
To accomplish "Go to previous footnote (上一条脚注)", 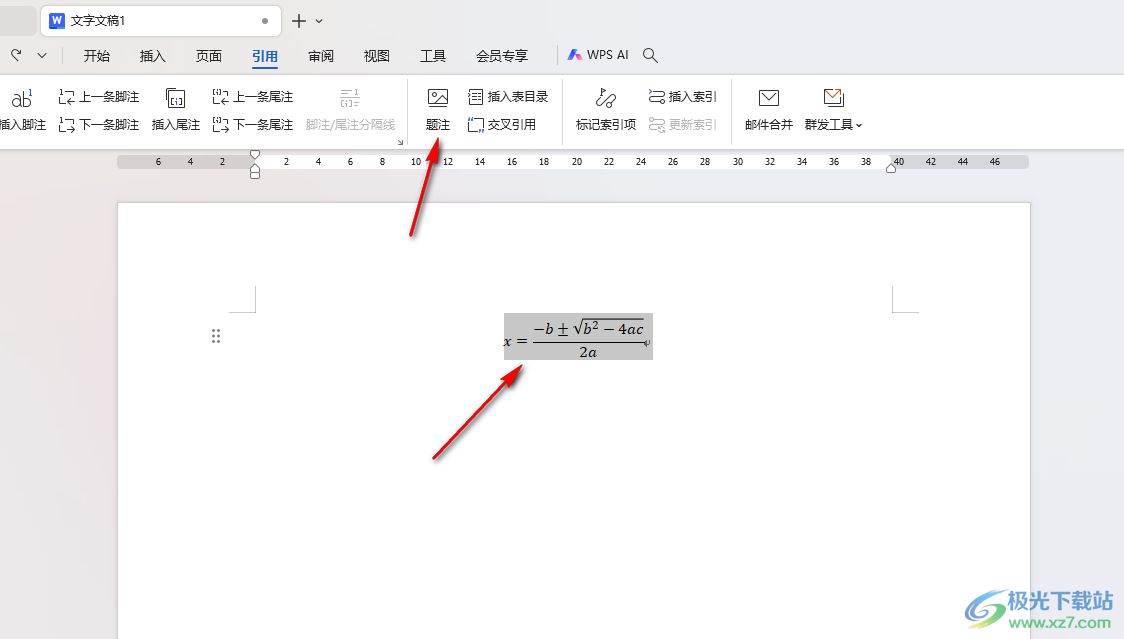I will point(99,97).
